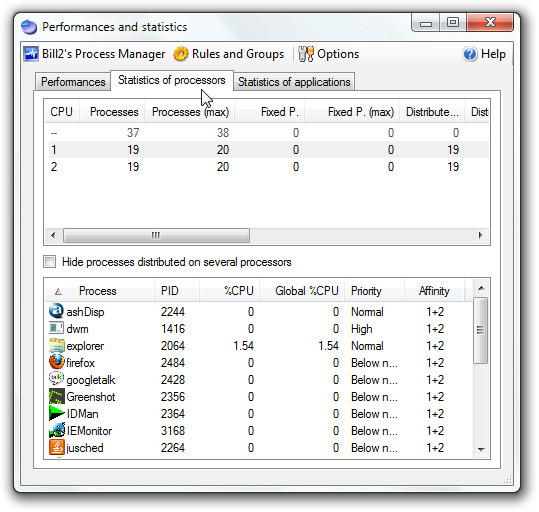
Task: Select the IDMan process icon
Action: (56, 413)
